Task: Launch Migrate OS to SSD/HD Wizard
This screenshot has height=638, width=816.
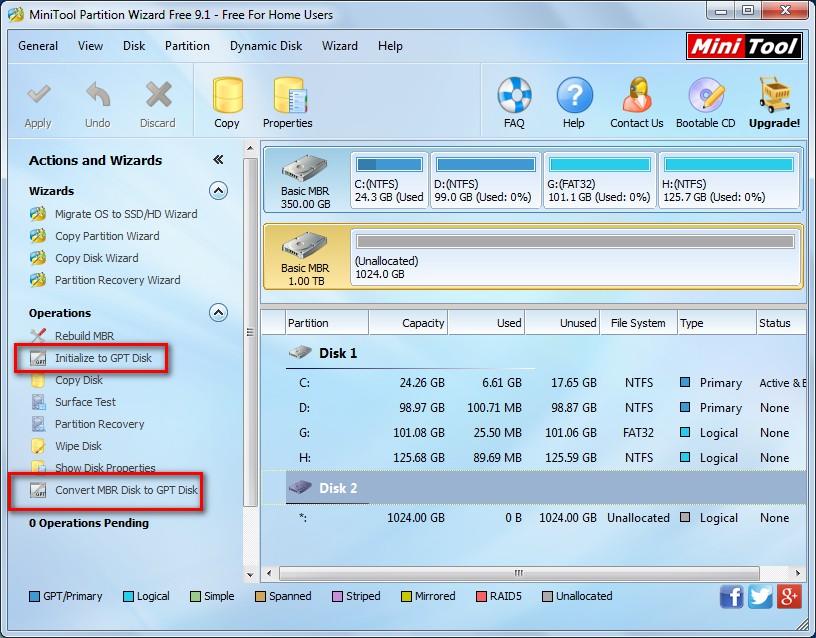Action: click(126, 214)
